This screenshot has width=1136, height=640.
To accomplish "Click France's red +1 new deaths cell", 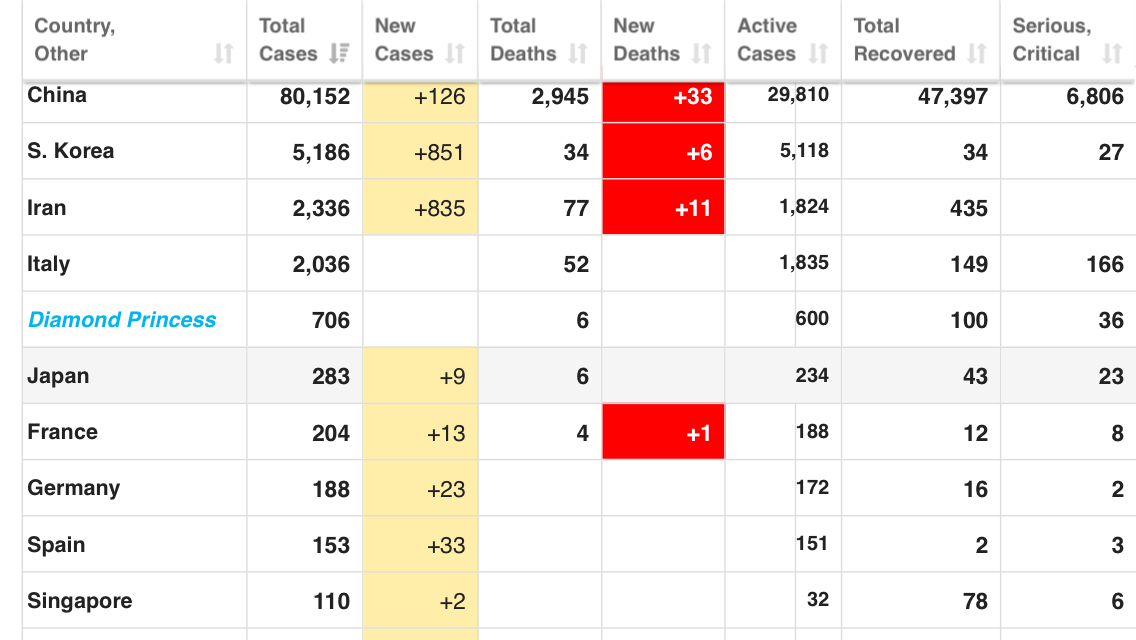I will coord(663,433).
